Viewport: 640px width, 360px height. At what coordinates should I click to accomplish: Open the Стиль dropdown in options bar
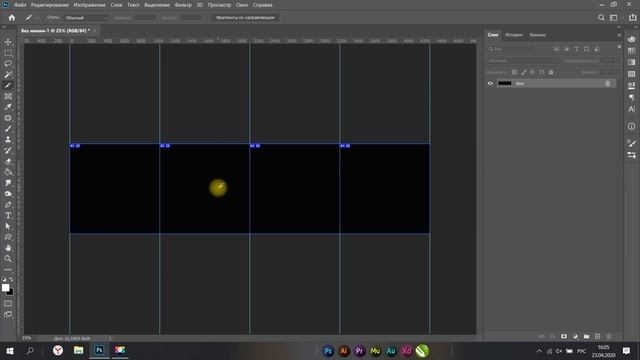tap(86, 18)
